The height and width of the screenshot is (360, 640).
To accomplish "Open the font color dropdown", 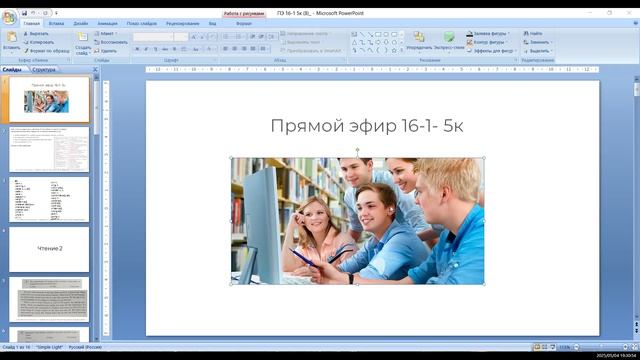I will 211,49.
